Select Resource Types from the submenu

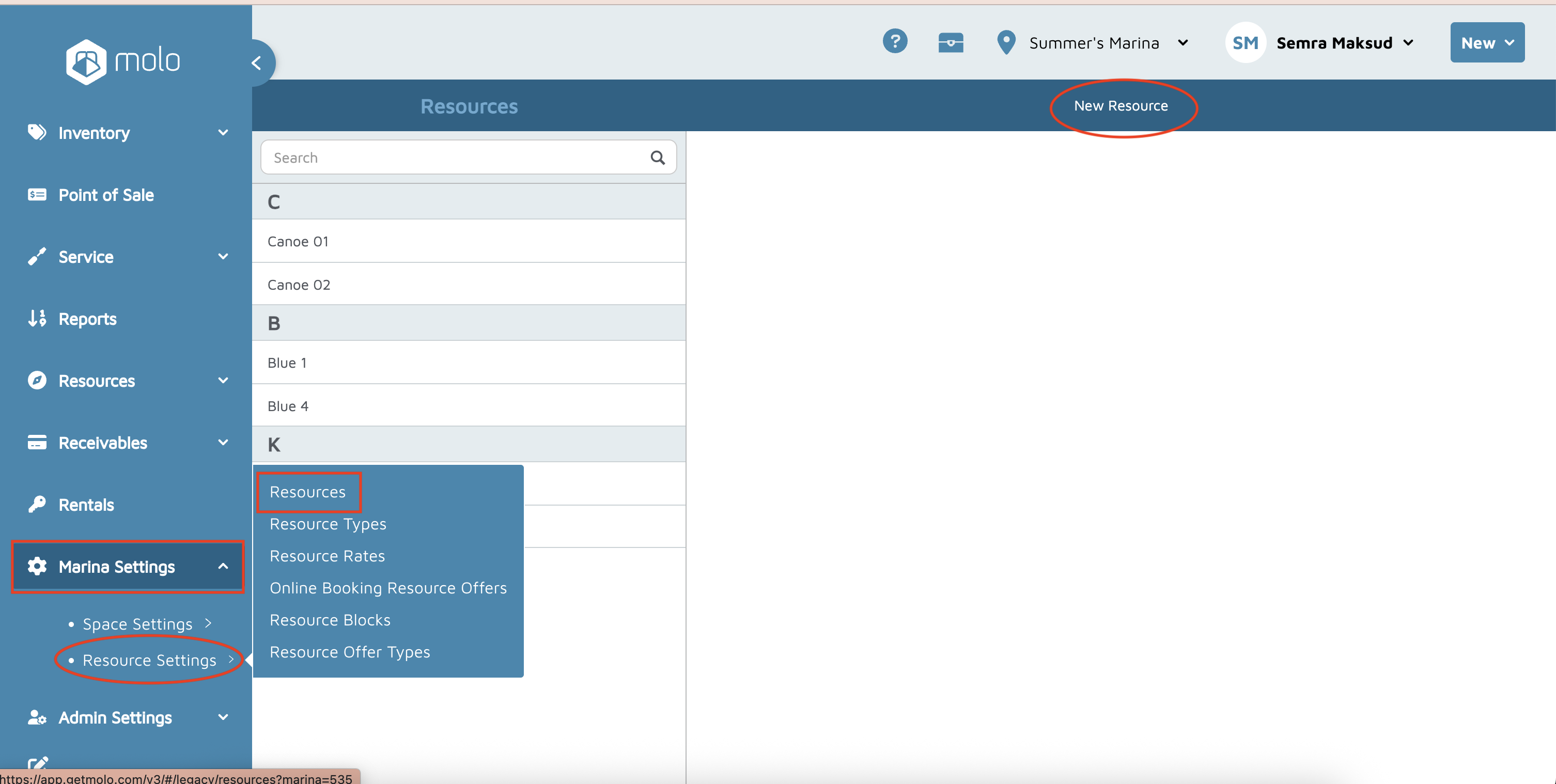pos(328,524)
